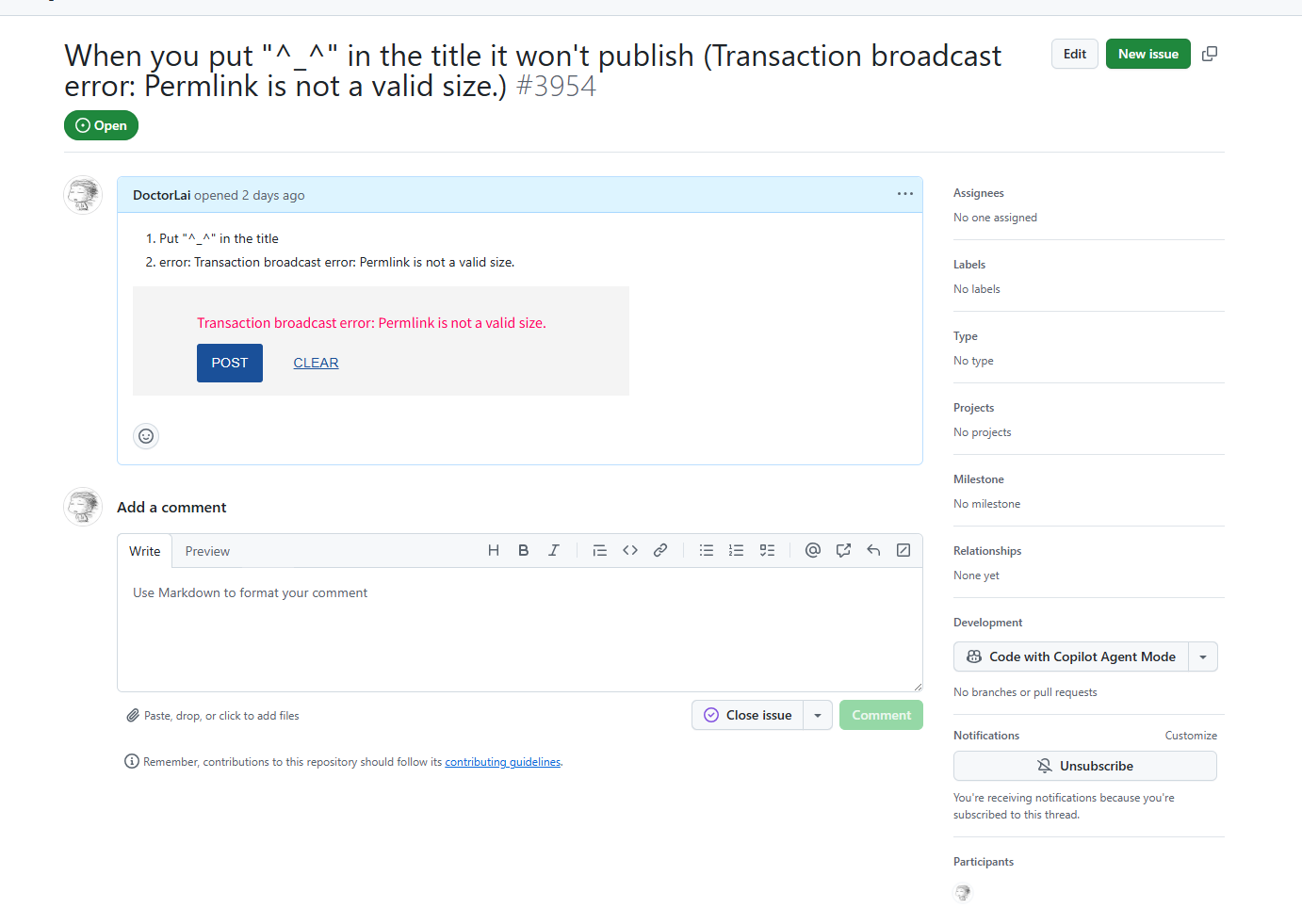Open Customize notifications link
This screenshot has height=924, width=1302.
pyautogui.click(x=1191, y=736)
